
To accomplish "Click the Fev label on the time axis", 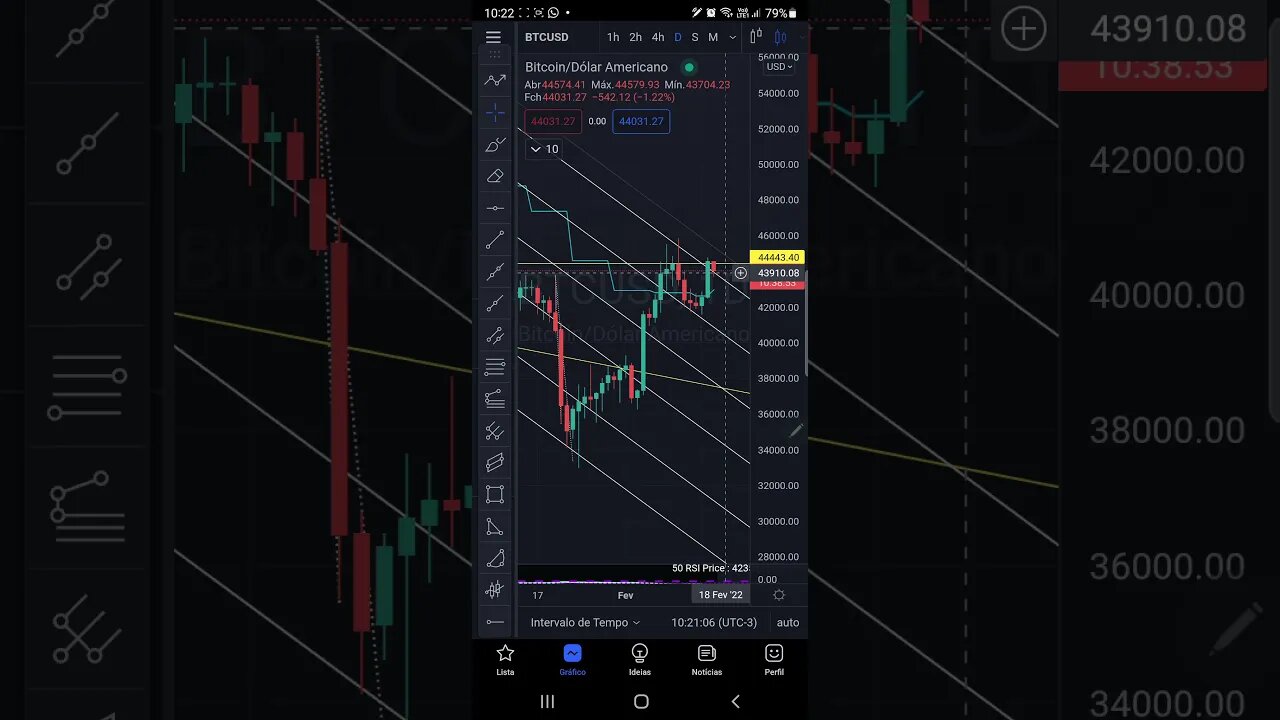I will tap(625, 595).
